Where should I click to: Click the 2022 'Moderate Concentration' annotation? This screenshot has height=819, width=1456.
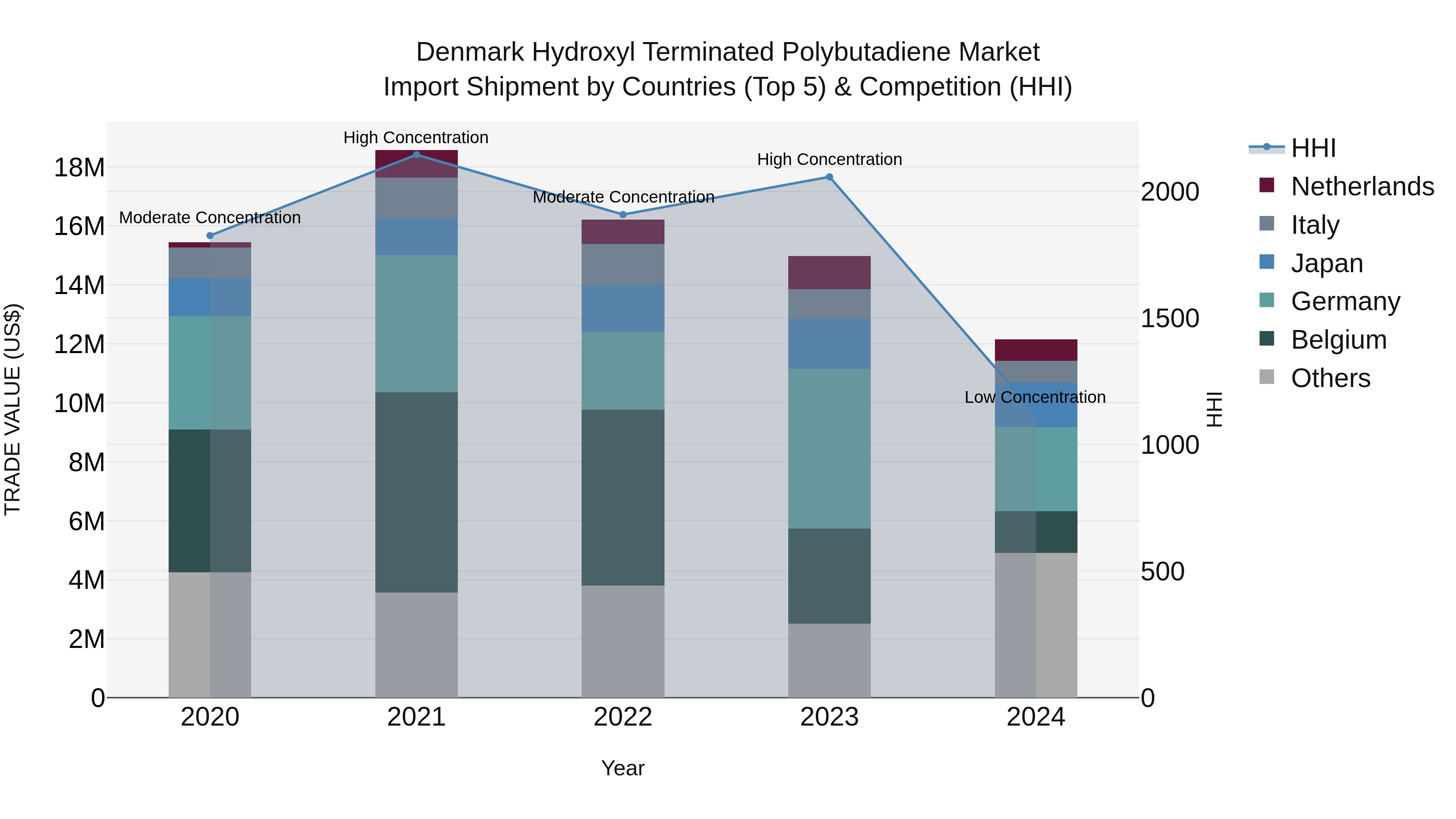623,197
